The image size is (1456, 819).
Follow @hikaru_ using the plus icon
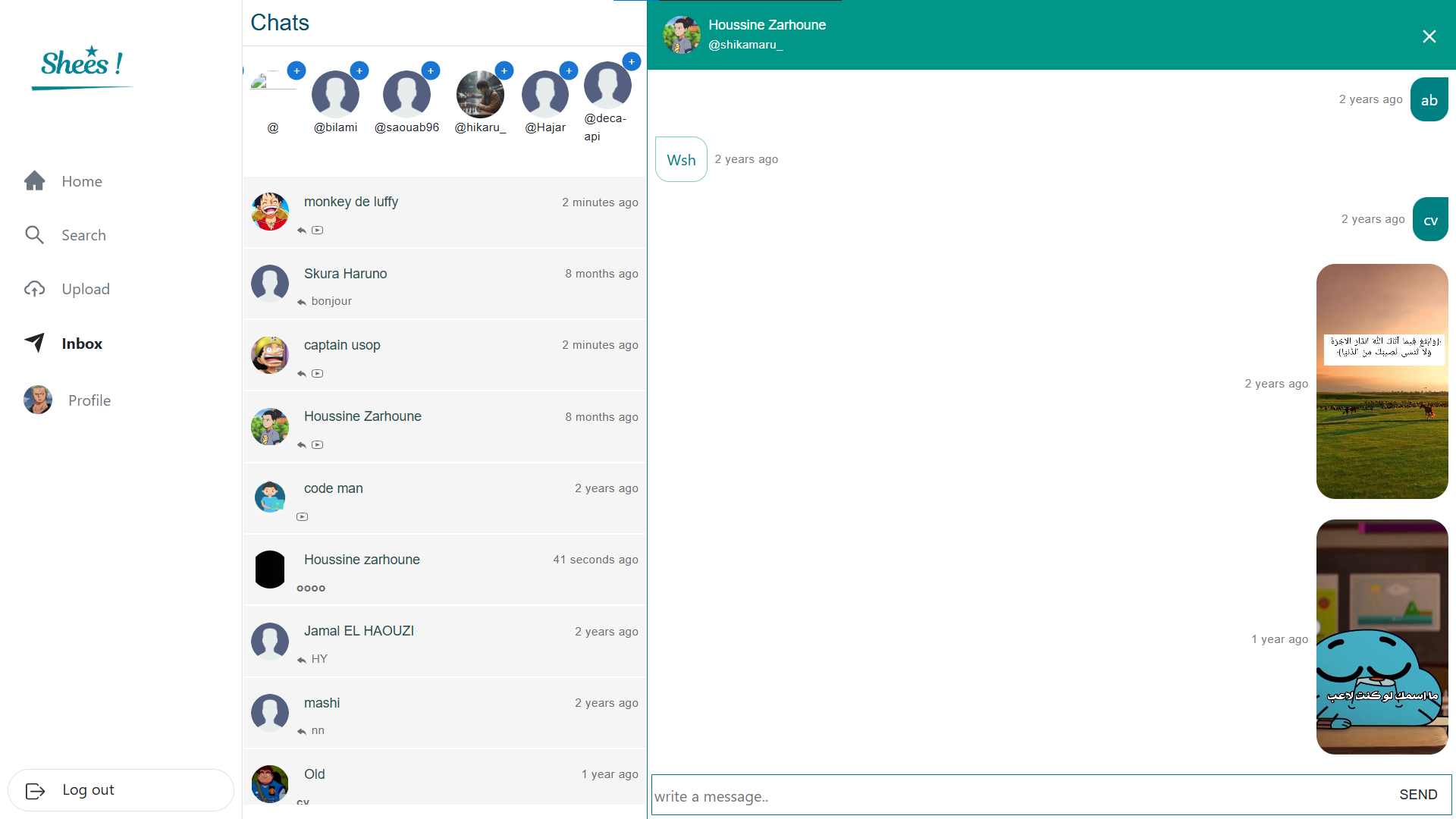point(504,71)
